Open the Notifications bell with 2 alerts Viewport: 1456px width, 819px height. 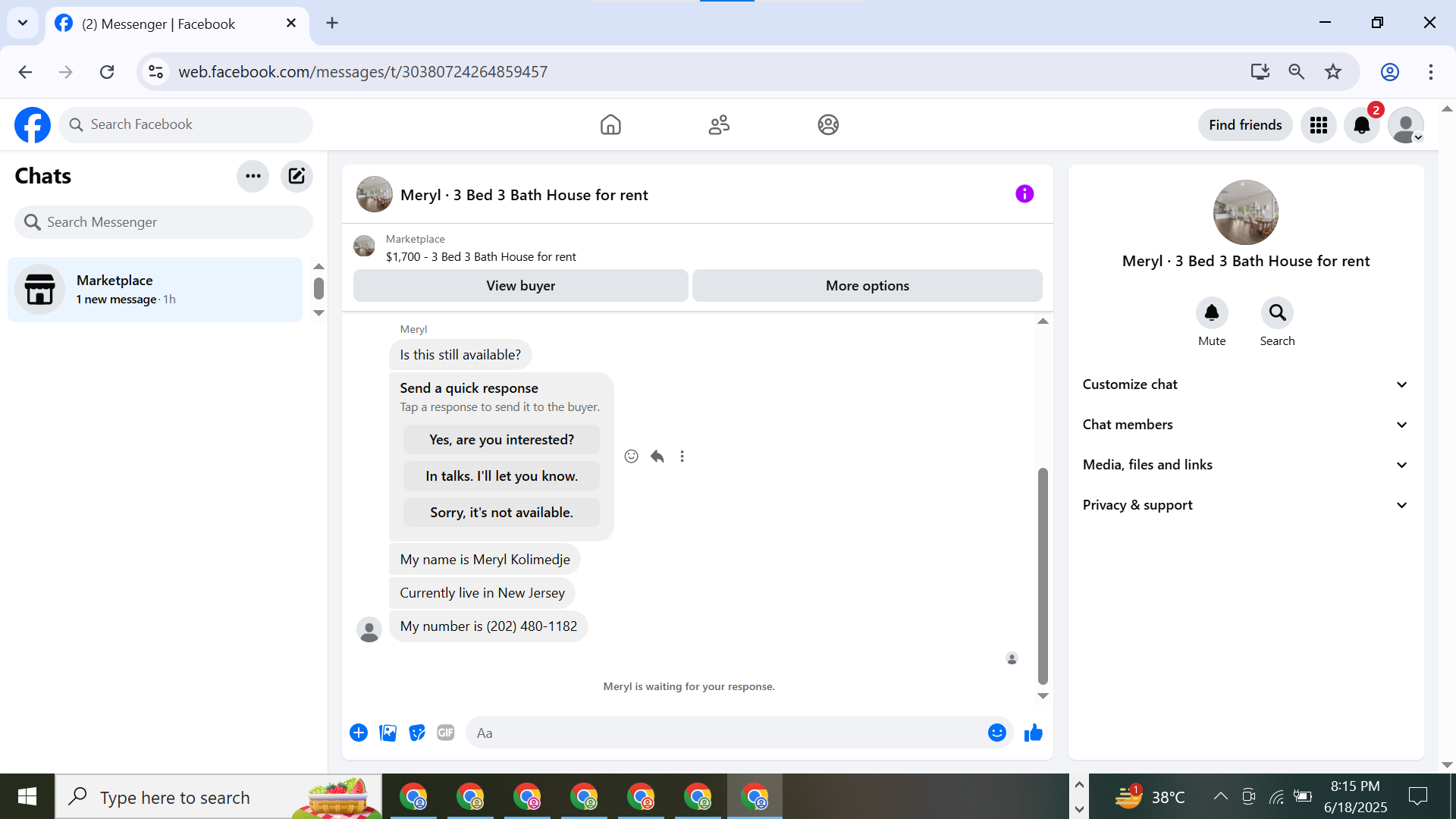[x=1362, y=125]
